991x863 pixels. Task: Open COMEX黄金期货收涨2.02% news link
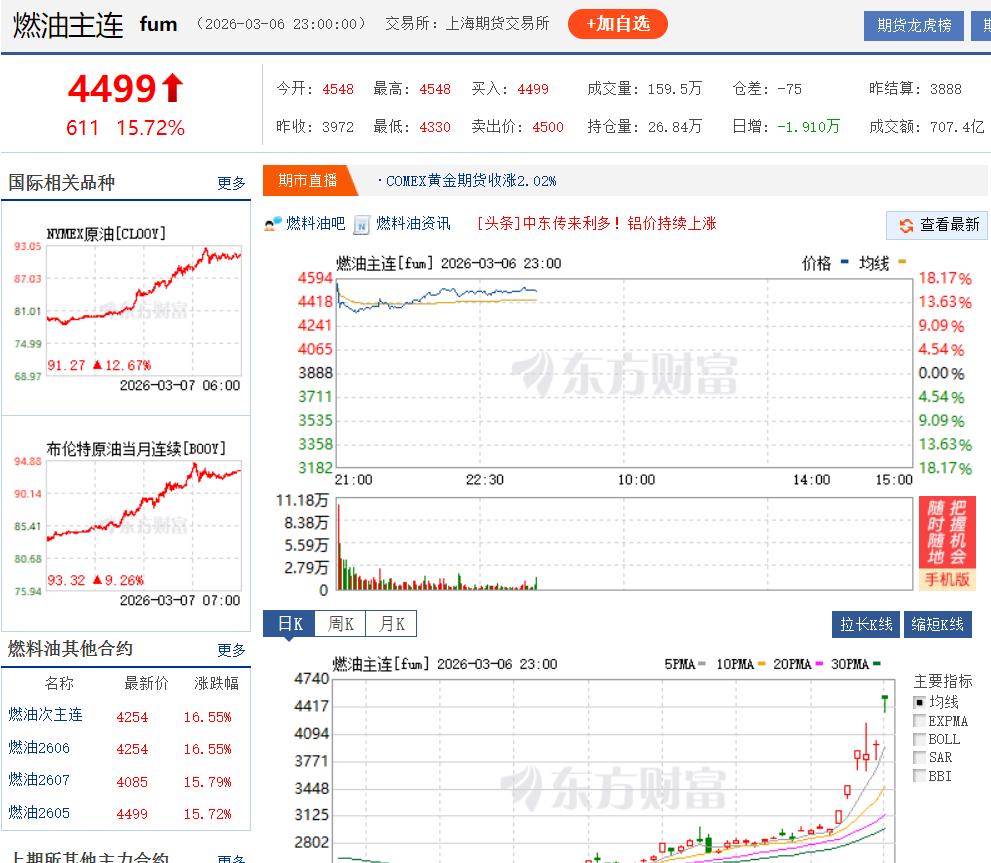471,181
